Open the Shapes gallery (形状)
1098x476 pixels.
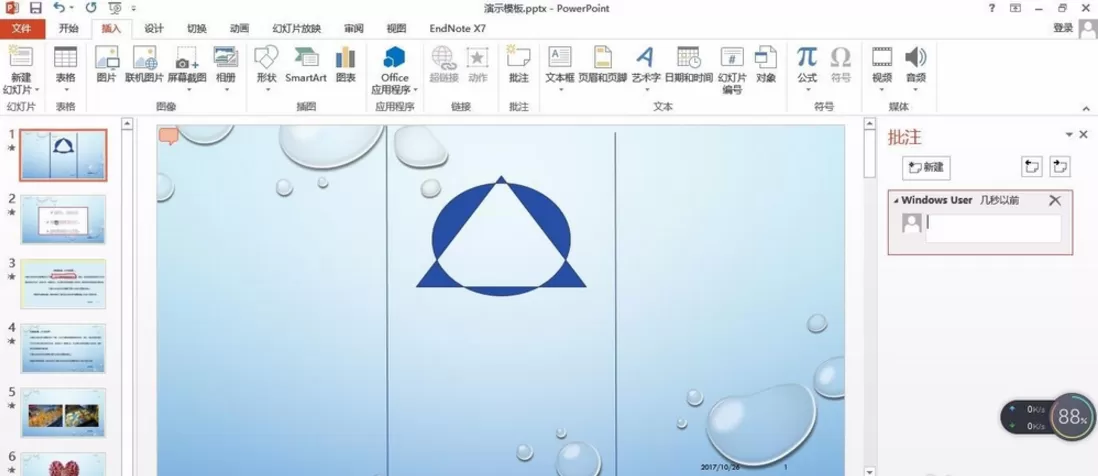(x=267, y=70)
